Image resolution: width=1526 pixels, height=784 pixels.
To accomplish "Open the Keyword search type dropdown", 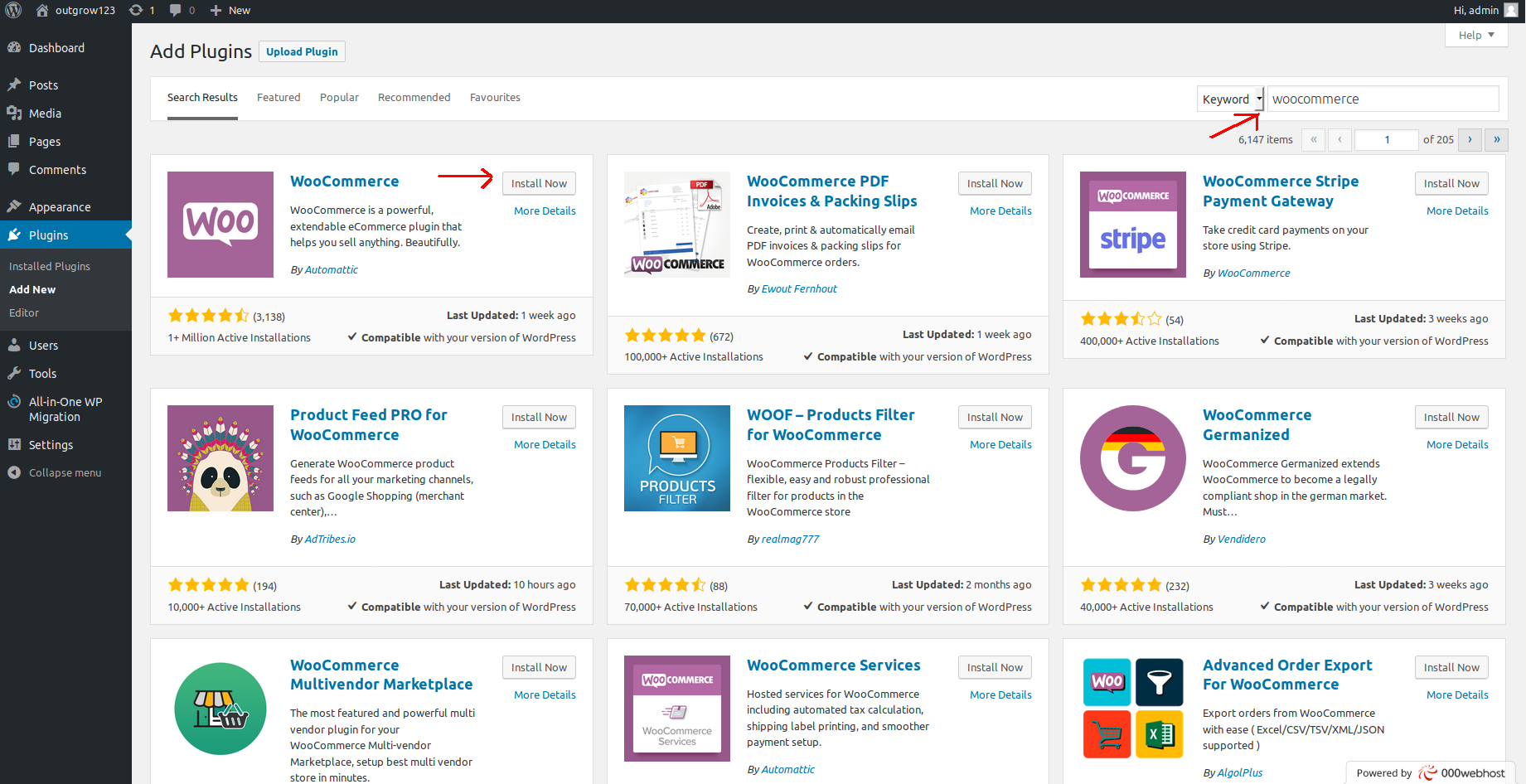I will click(x=1231, y=99).
